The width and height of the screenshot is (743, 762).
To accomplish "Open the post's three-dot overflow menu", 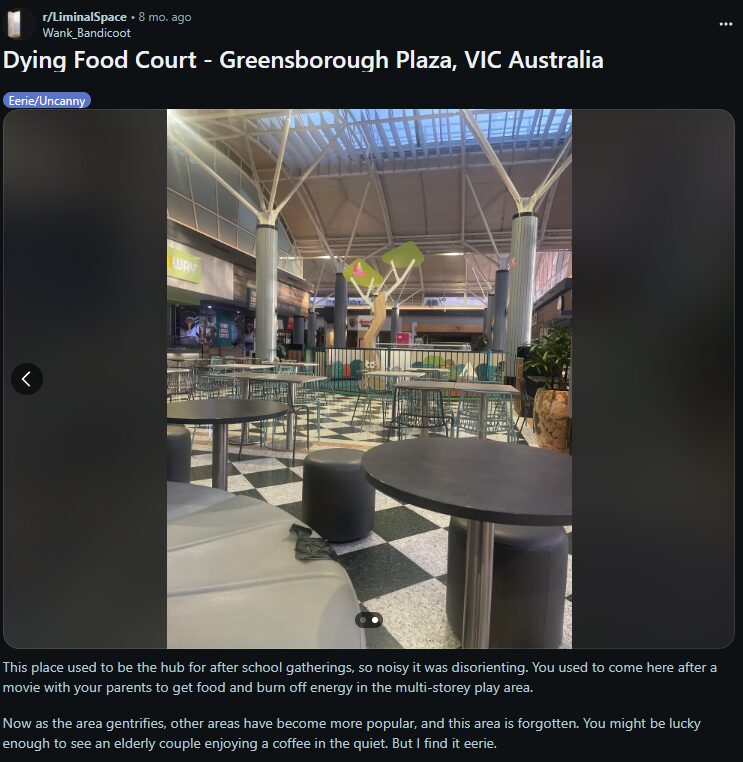I will pos(726,24).
